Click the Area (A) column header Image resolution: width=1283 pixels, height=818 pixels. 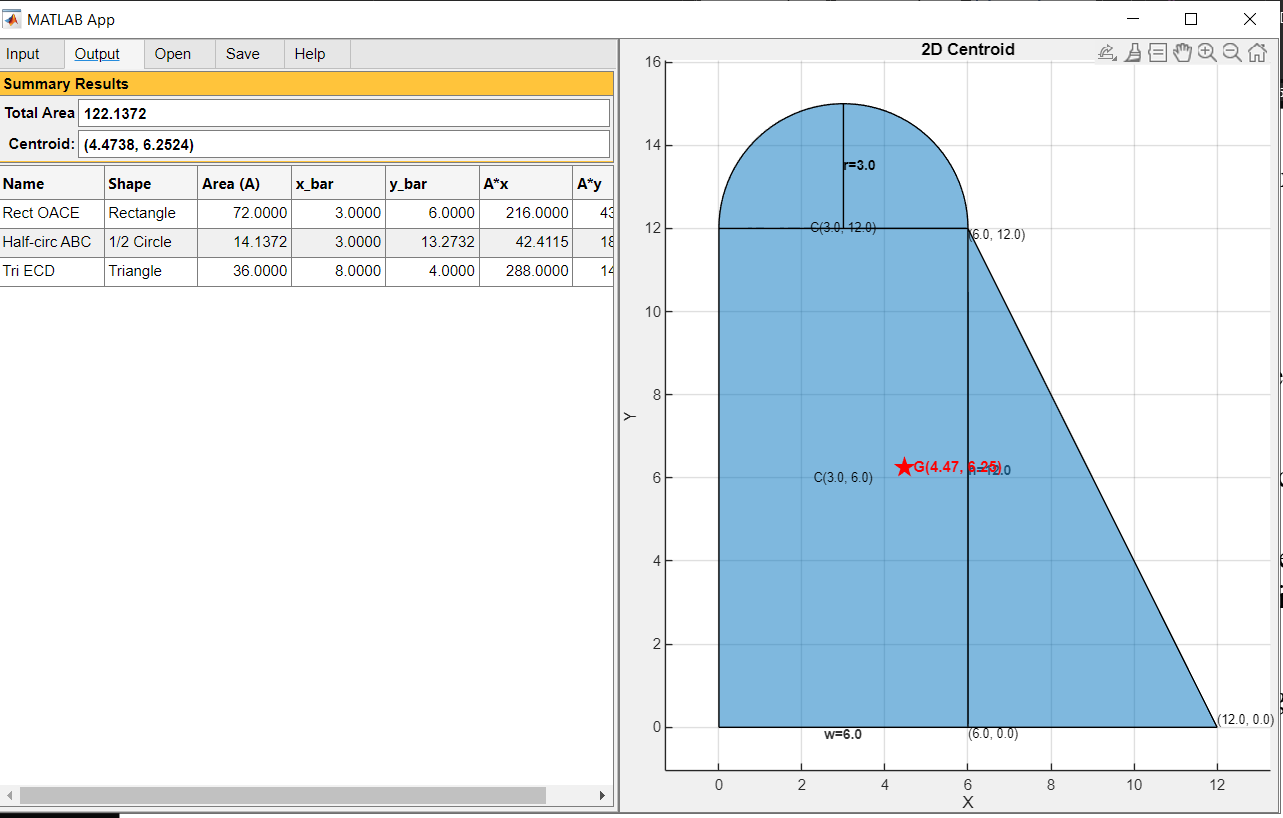click(245, 184)
